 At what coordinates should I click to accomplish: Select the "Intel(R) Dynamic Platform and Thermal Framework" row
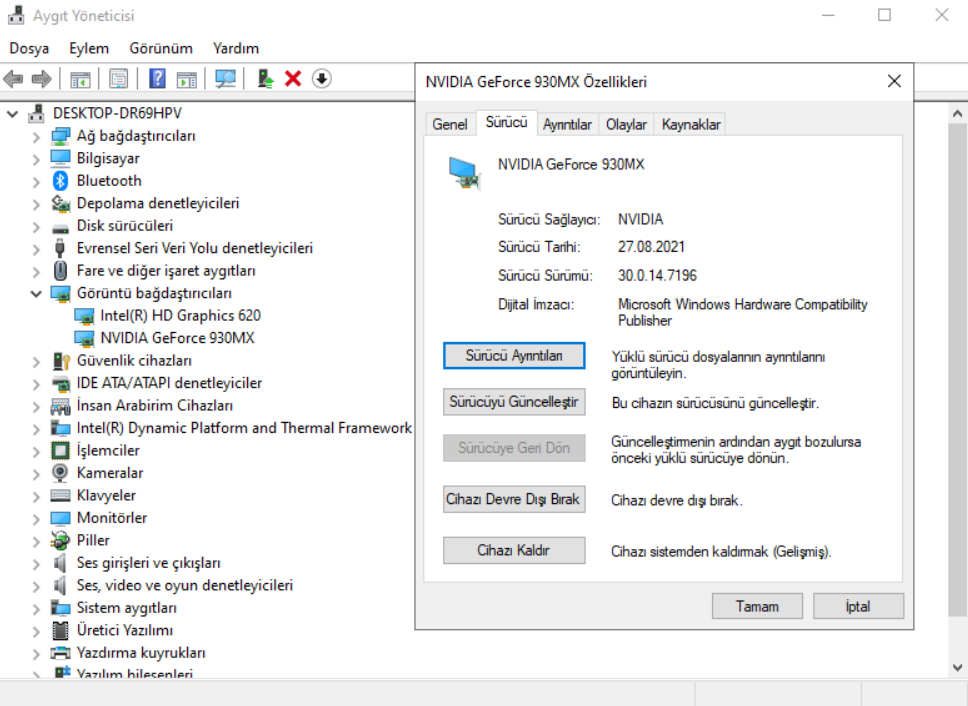pyautogui.click(x=244, y=428)
